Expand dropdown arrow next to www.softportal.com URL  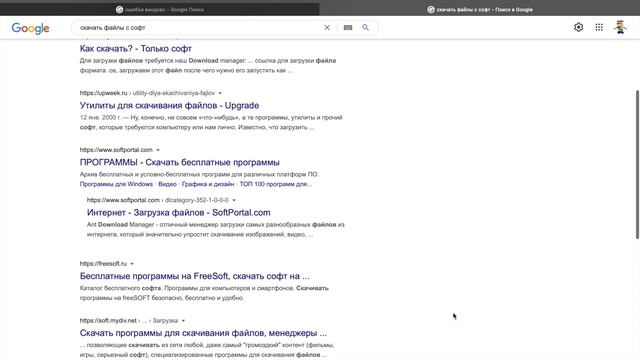point(158,150)
